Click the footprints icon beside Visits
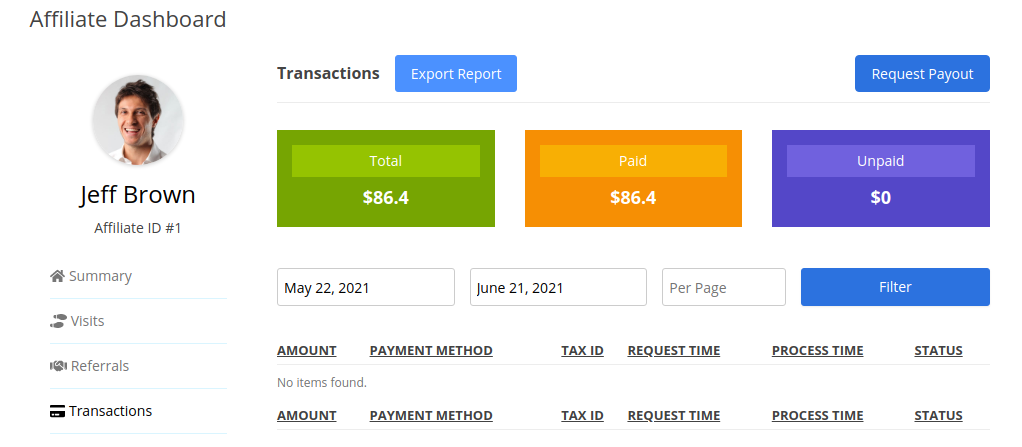This screenshot has height=447, width=1022. (x=58, y=321)
